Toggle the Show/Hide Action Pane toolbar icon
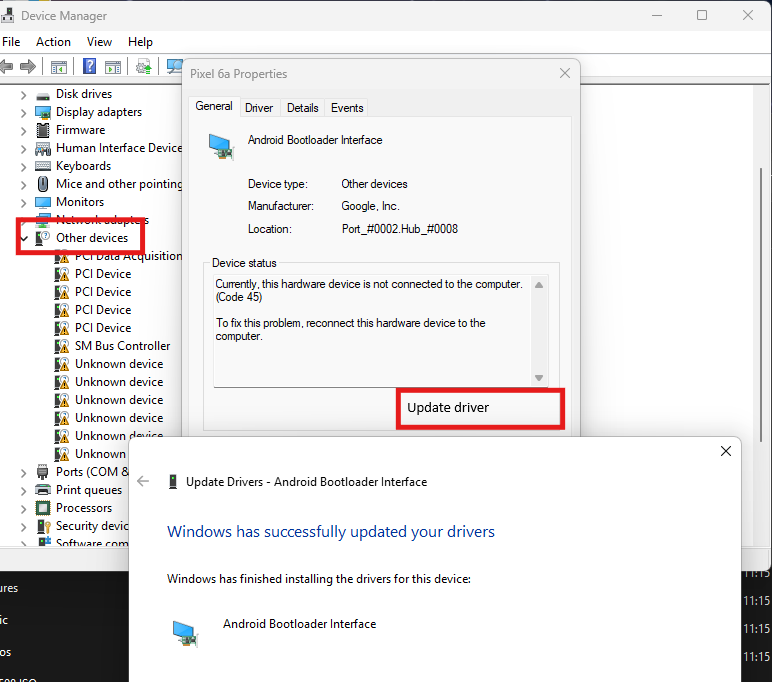Screen dimensions: 772x682 (x=113, y=66)
